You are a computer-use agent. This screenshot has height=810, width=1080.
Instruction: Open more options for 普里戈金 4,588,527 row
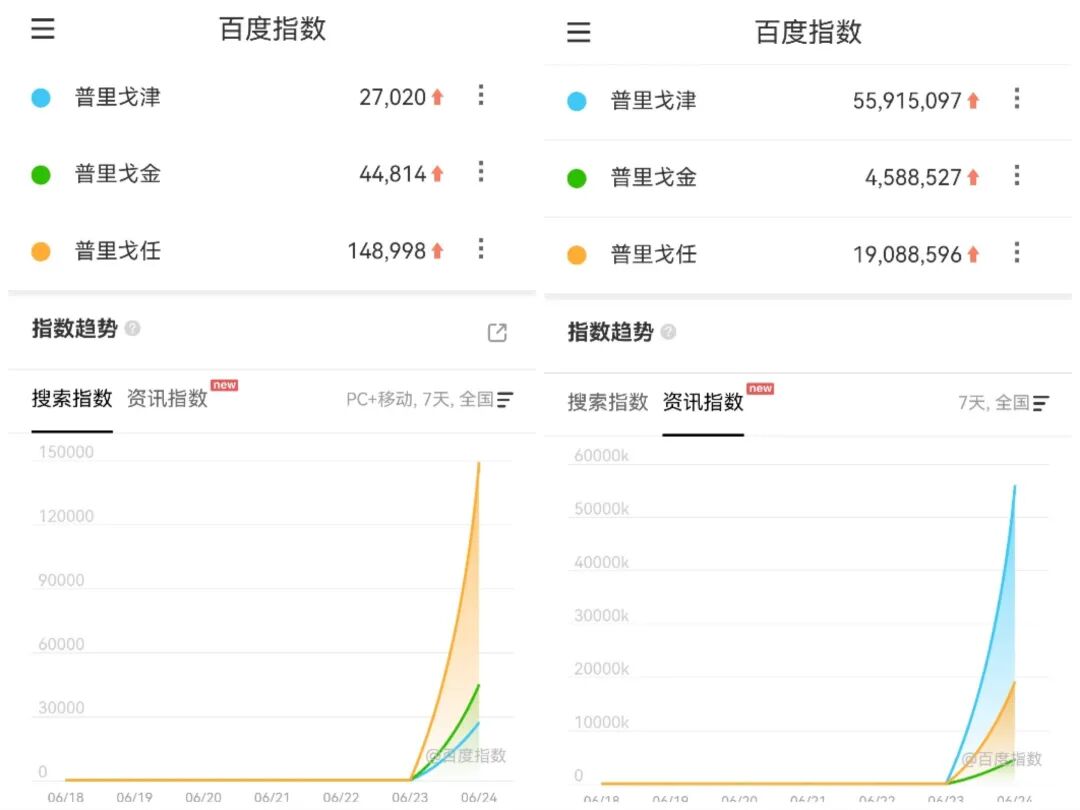point(1017,176)
